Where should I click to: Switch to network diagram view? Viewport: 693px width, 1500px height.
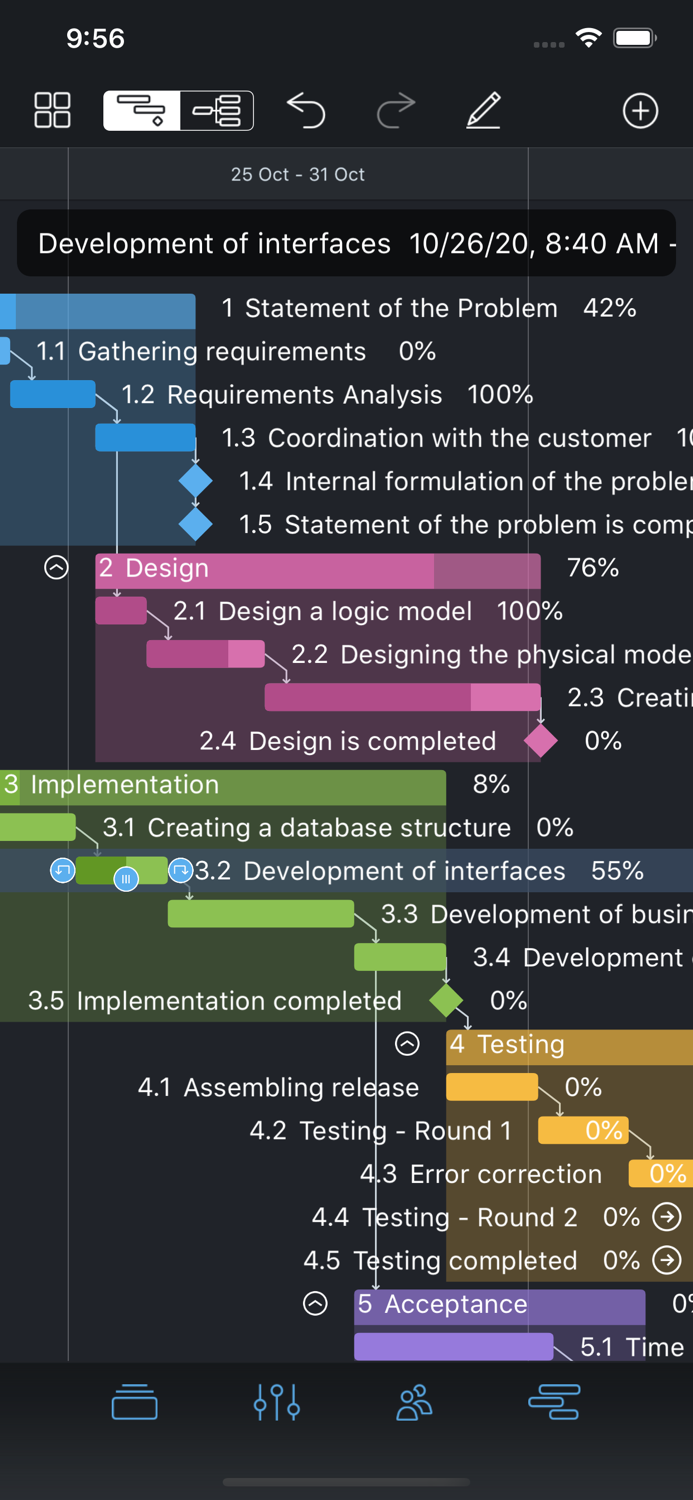click(x=217, y=110)
